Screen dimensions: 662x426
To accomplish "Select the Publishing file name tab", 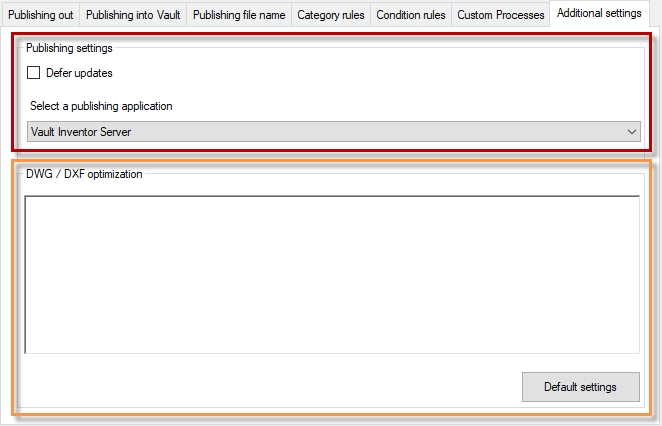I will click(x=239, y=15).
